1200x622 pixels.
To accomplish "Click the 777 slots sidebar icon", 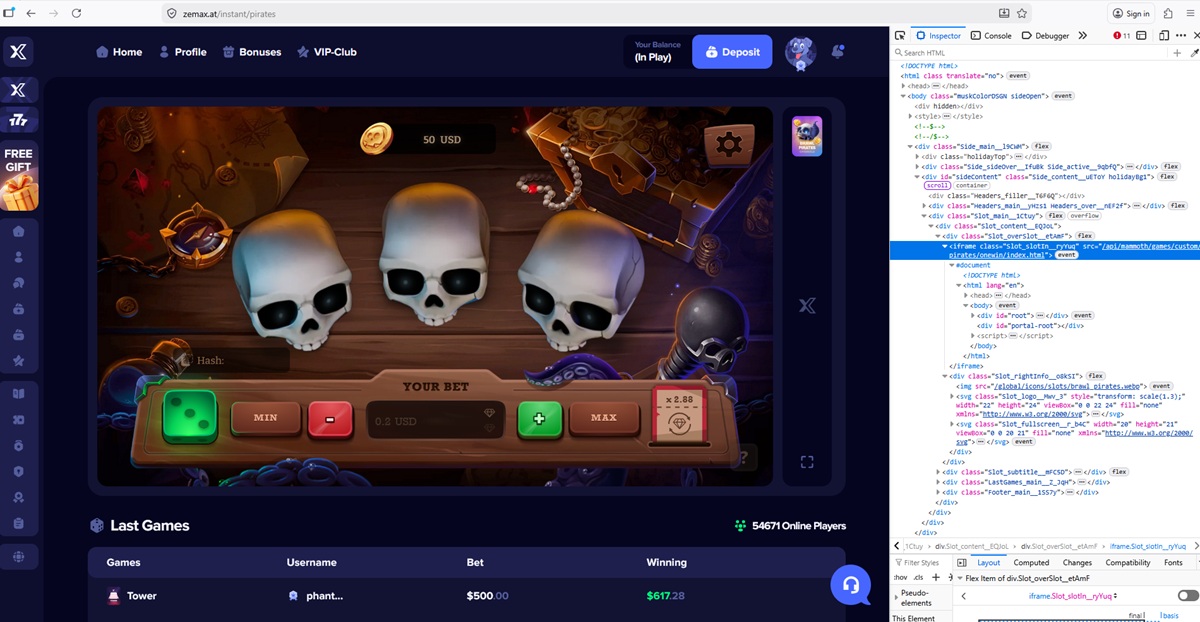I will [x=18, y=121].
